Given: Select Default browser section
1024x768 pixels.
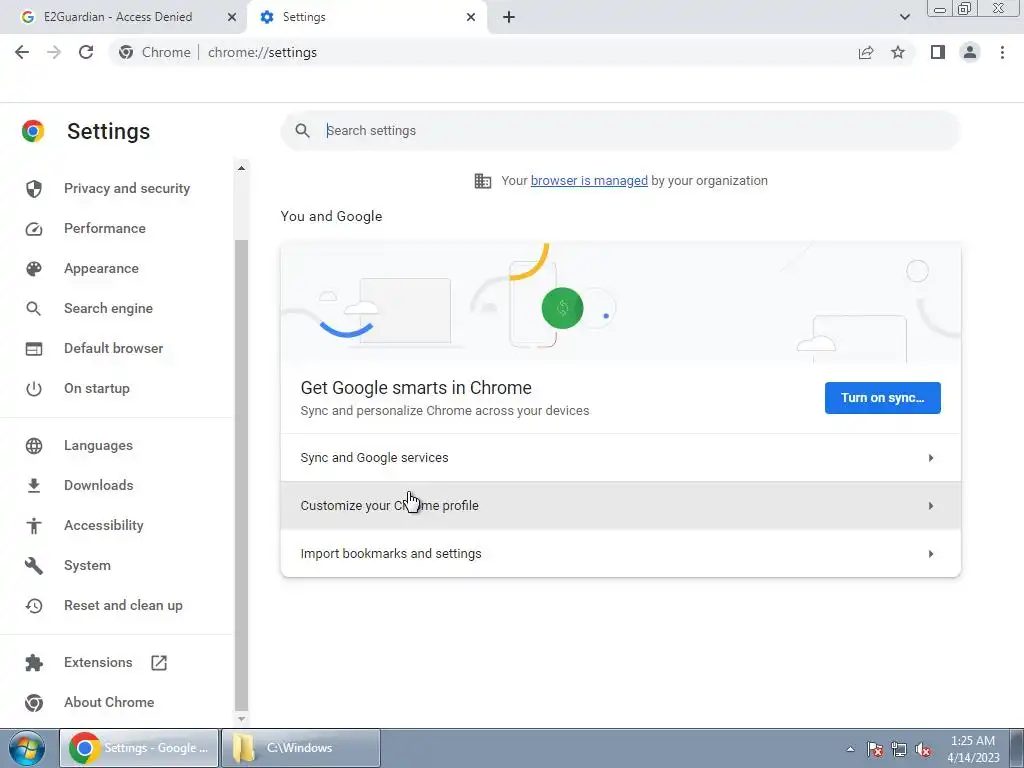Looking at the screenshot, I should pyautogui.click(x=116, y=349).
